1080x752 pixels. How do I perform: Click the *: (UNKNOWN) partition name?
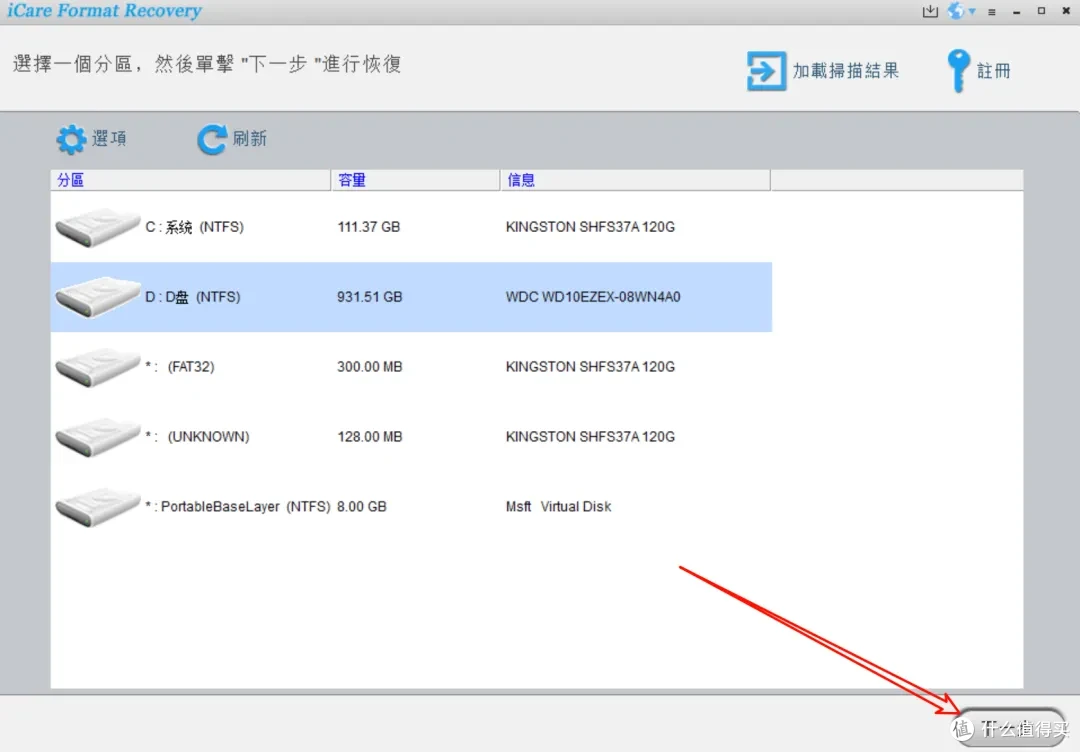[x=197, y=437]
